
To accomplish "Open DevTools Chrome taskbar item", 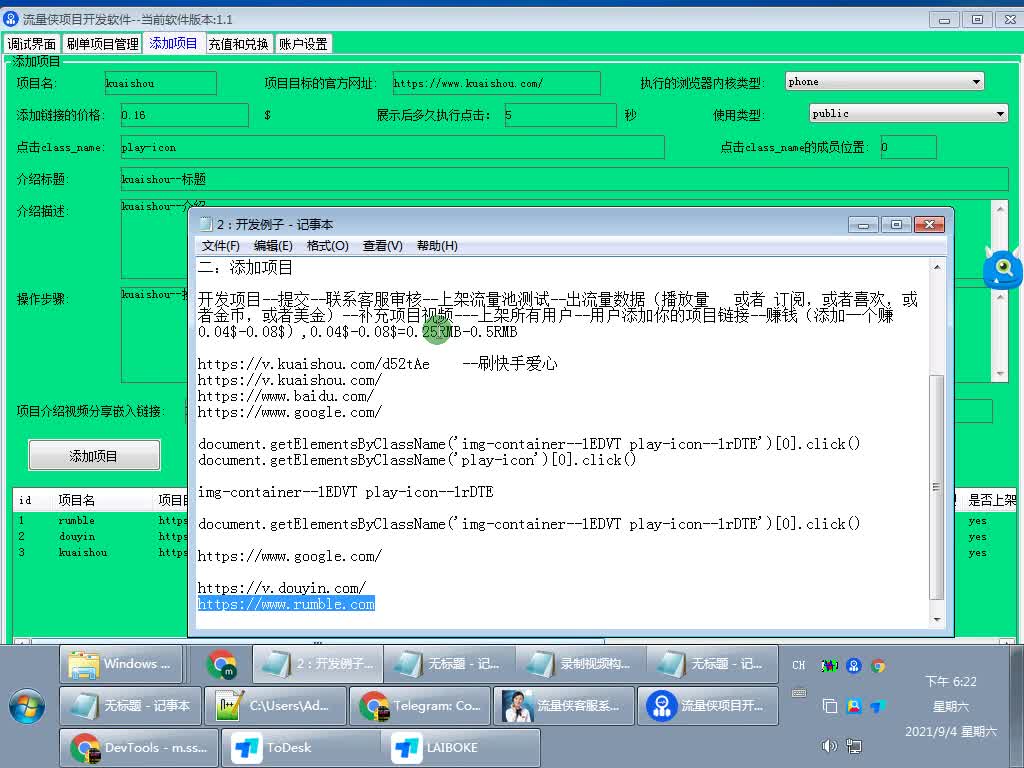I will 140,748.
